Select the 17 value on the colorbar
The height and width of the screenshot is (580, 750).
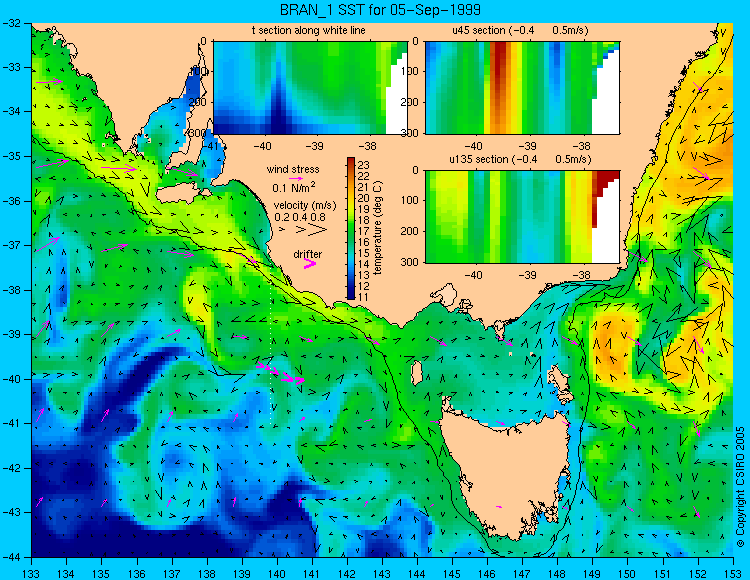364,231
